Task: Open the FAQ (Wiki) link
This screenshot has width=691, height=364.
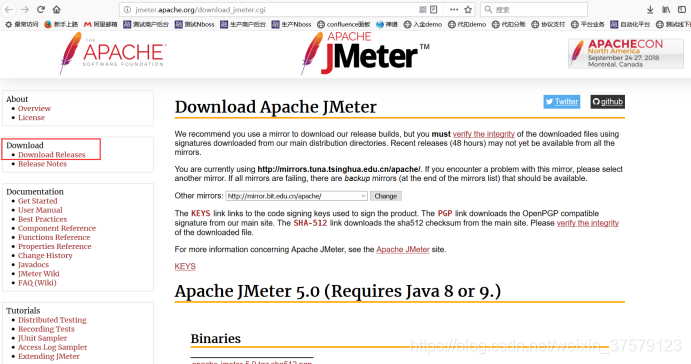Action: click(x=37, y=283)
